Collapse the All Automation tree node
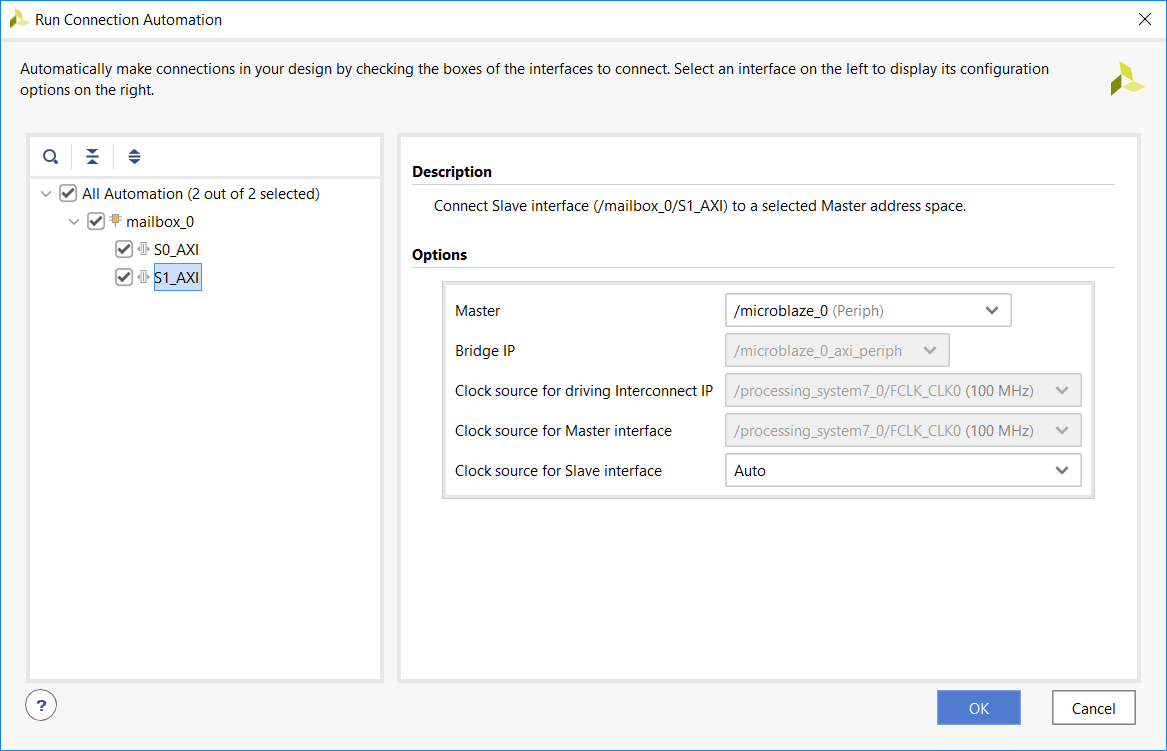The image size is (1167, 751). point(45,193)
